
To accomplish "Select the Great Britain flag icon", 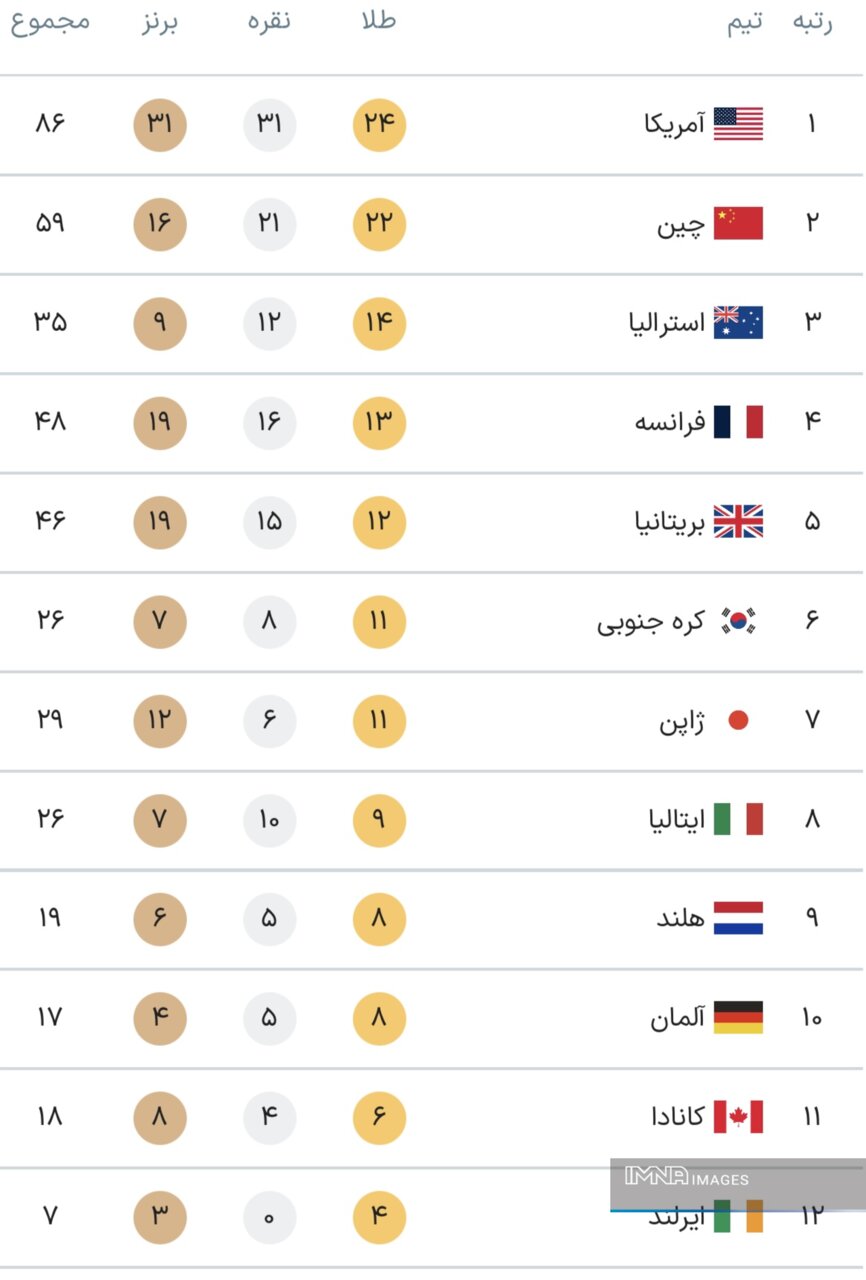I will point(738,521).
